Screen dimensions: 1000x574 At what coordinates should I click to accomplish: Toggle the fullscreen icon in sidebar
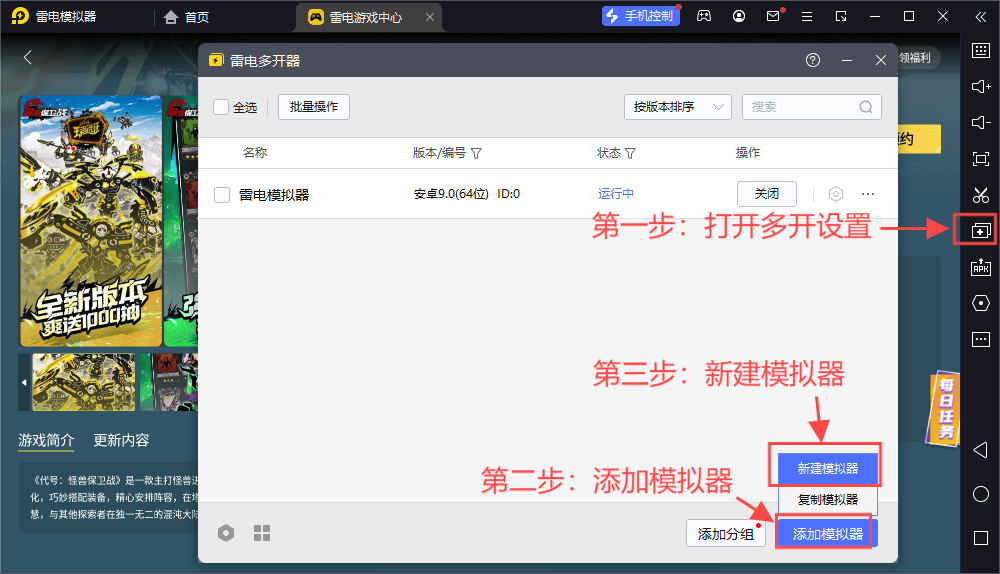[981, 159]
